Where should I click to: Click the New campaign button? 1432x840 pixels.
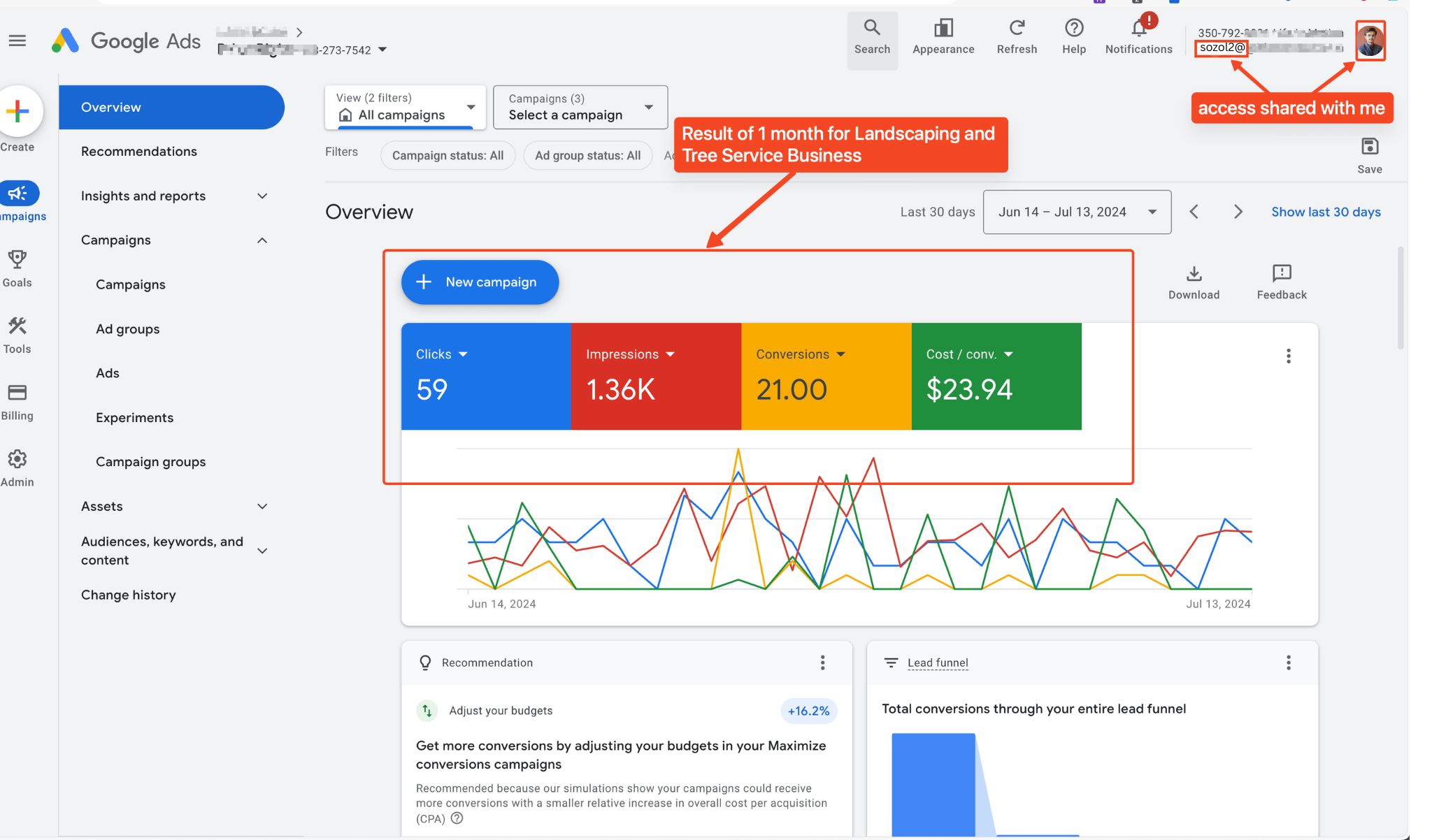480,282
